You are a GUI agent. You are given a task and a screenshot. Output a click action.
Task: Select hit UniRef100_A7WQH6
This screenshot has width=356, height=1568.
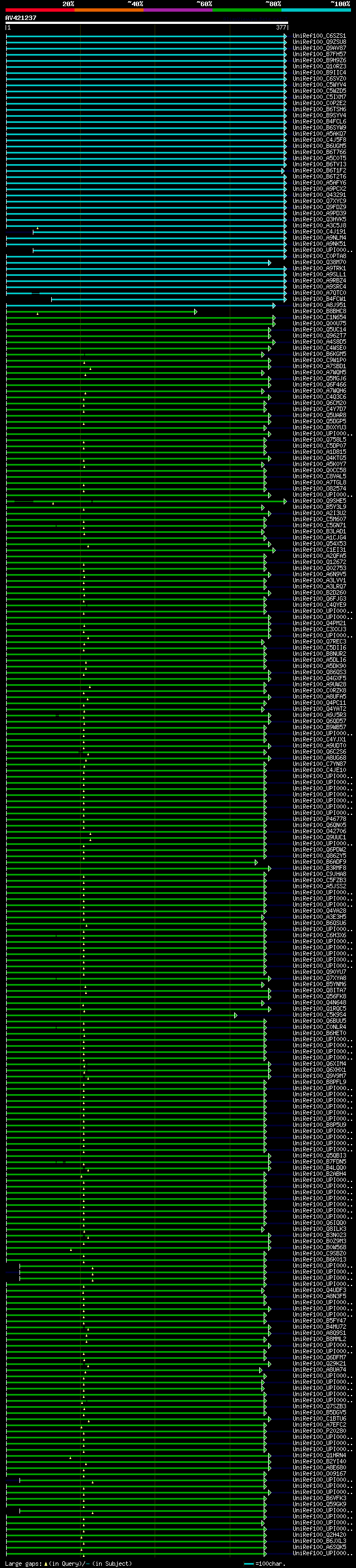[319, 391]
